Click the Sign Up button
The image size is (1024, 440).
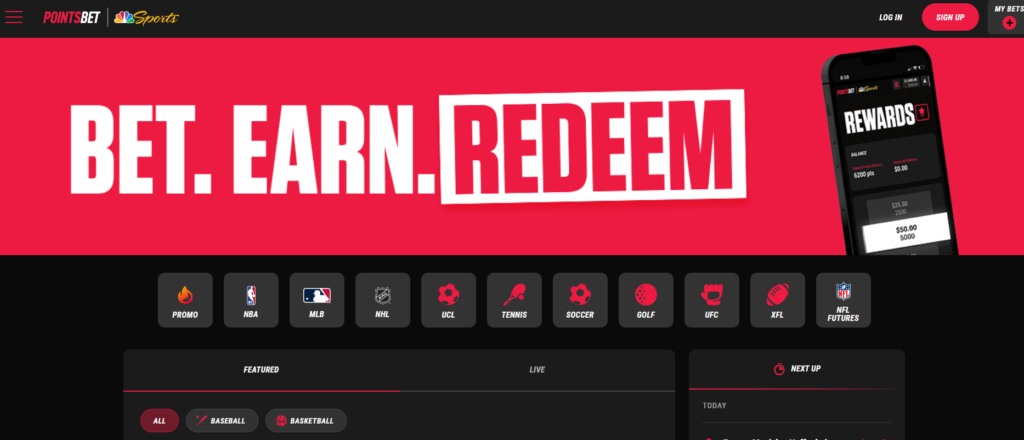pyautogui.click(x=950, y=18)
